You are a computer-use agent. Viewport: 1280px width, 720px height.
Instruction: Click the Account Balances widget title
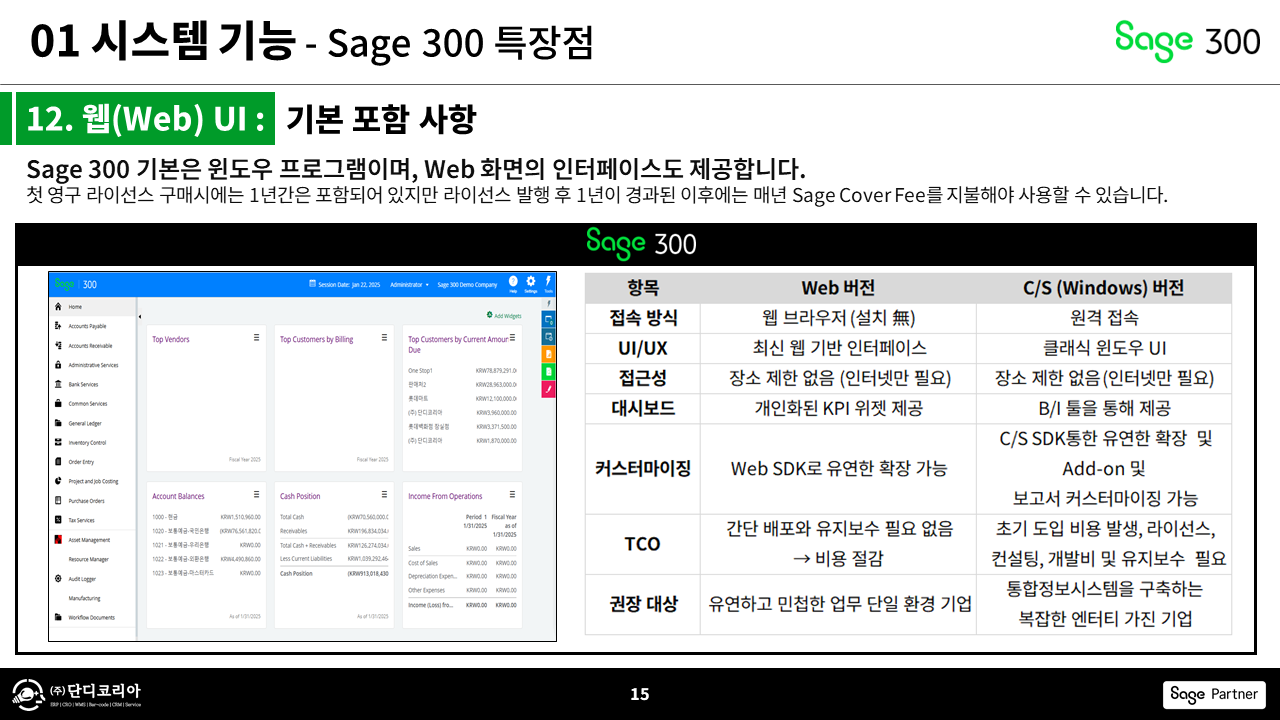(x=178, y=496)
